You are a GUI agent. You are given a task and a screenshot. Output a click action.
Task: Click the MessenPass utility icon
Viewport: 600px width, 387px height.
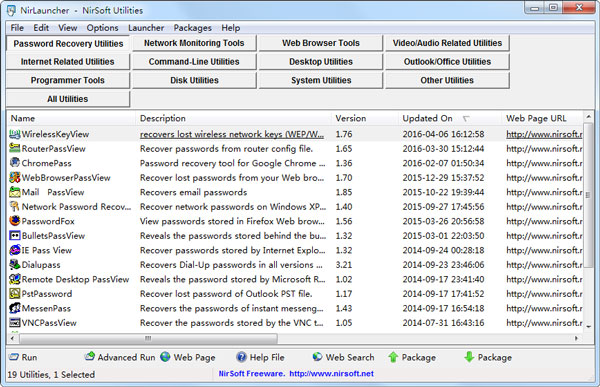click(x=15, y=308)
